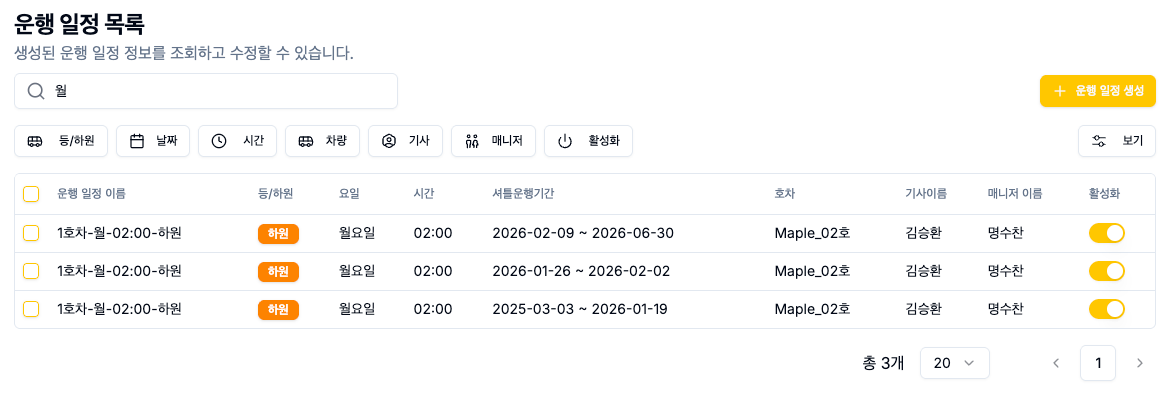The height and width of the screenshot is (403, 1167).
Task: Click the bus icon in 등/하원 filter
Action: (35, 141)
